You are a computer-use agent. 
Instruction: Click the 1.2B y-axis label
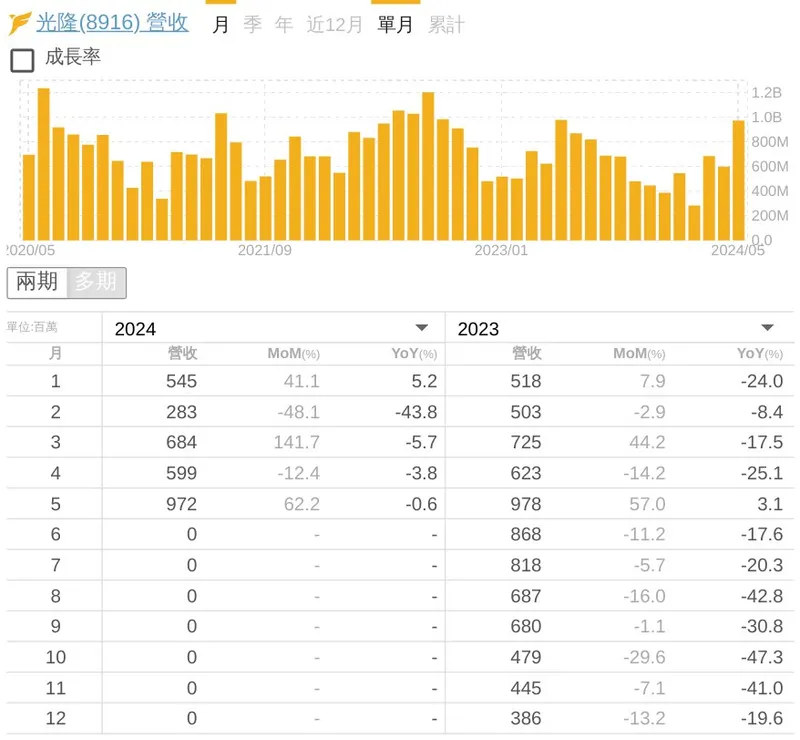pos(766,93)
